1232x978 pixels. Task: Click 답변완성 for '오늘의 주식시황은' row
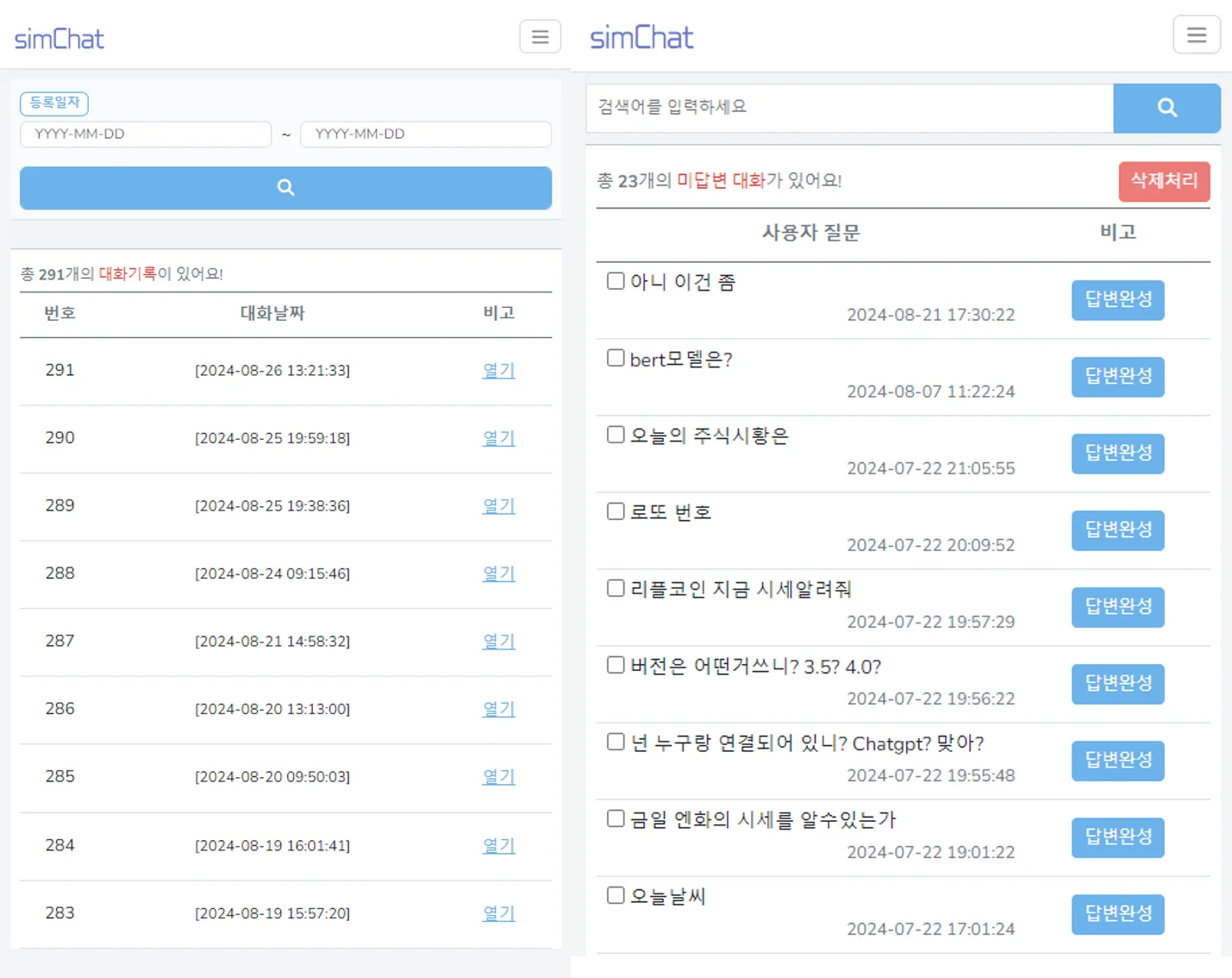point(1118,454)
